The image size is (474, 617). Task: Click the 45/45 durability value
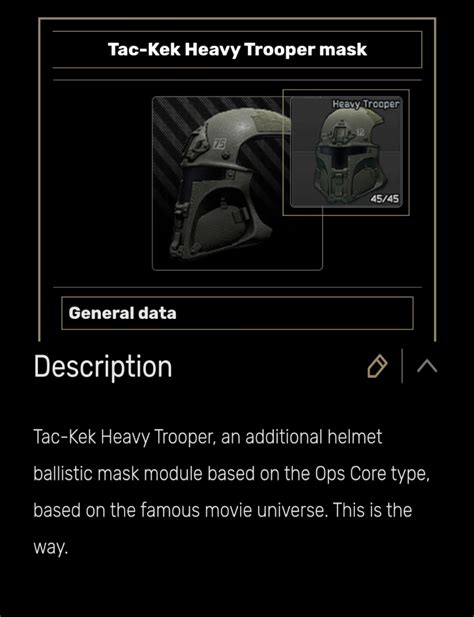click(384, 199)
